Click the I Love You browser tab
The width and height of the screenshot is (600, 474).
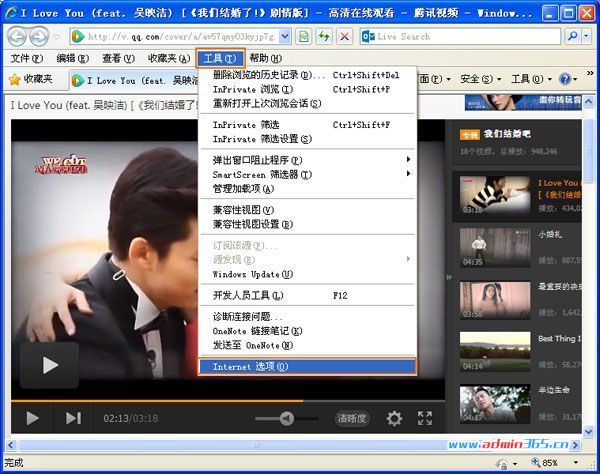point(134,80)
